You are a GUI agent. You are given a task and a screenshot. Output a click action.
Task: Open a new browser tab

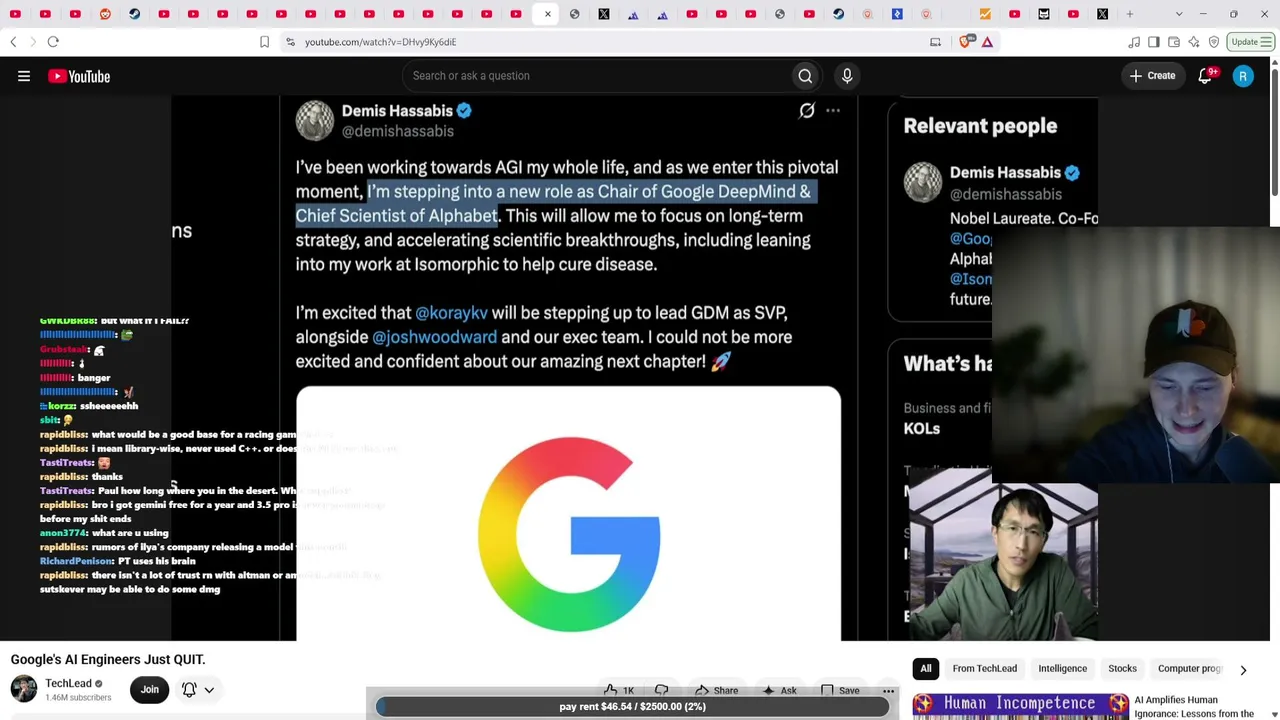(1130, 14)
